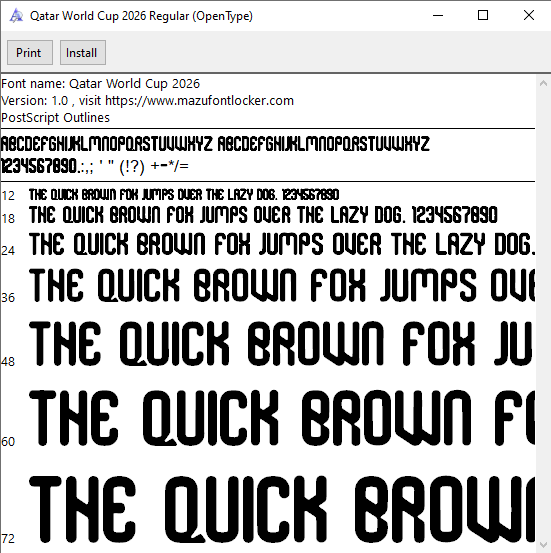
Task: Click the Install button
Action: pos(83,53)
